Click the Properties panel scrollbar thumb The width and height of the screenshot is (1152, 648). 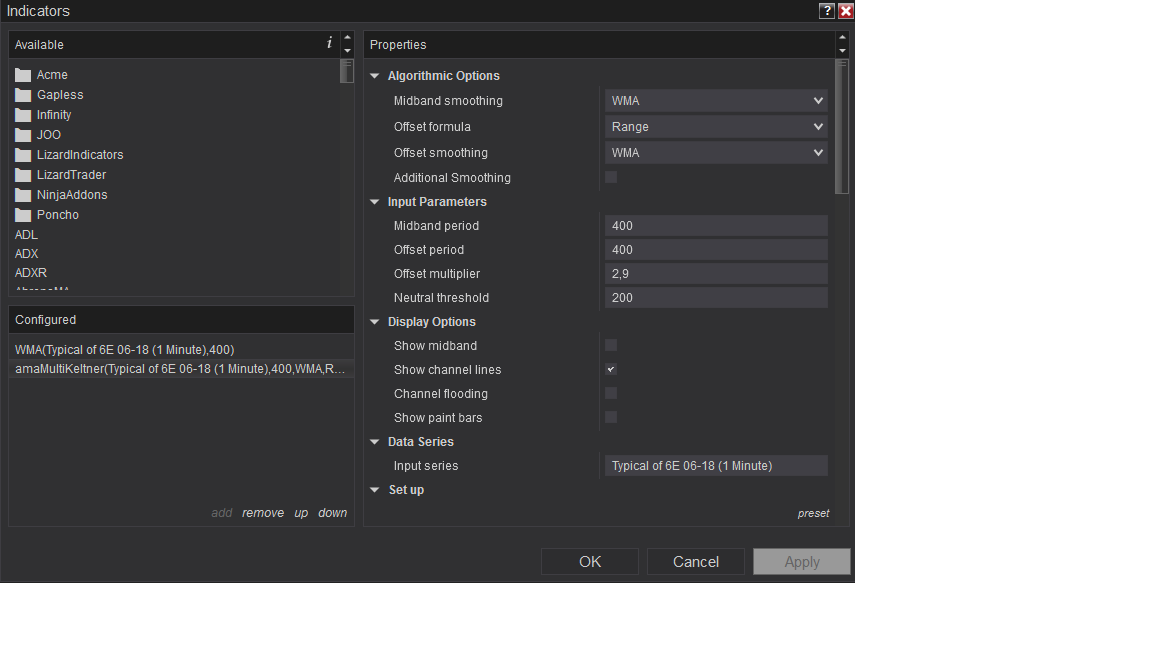pyautogui.click(x=842, y=126)
